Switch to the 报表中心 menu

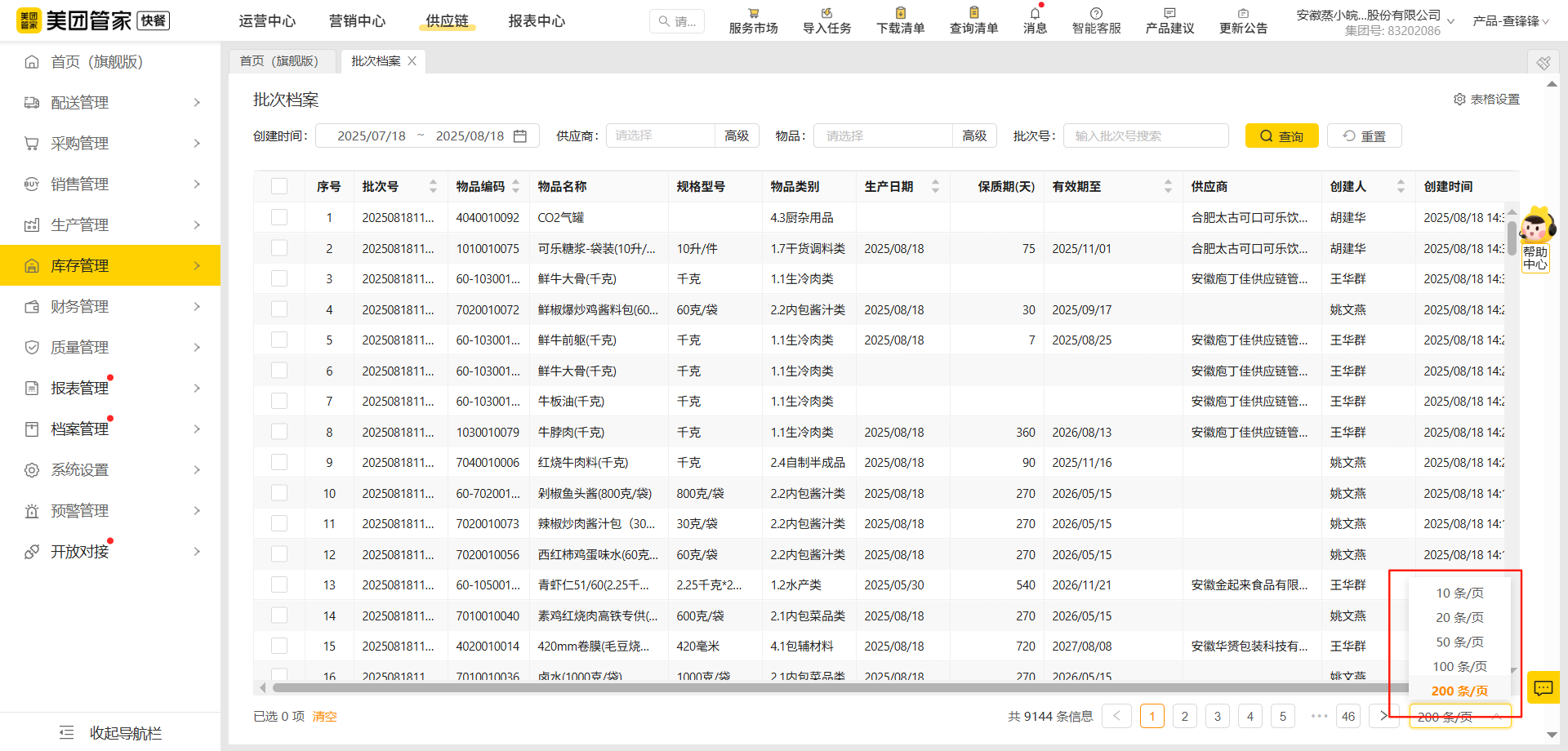pyautogui.click(x=537, y=20)
